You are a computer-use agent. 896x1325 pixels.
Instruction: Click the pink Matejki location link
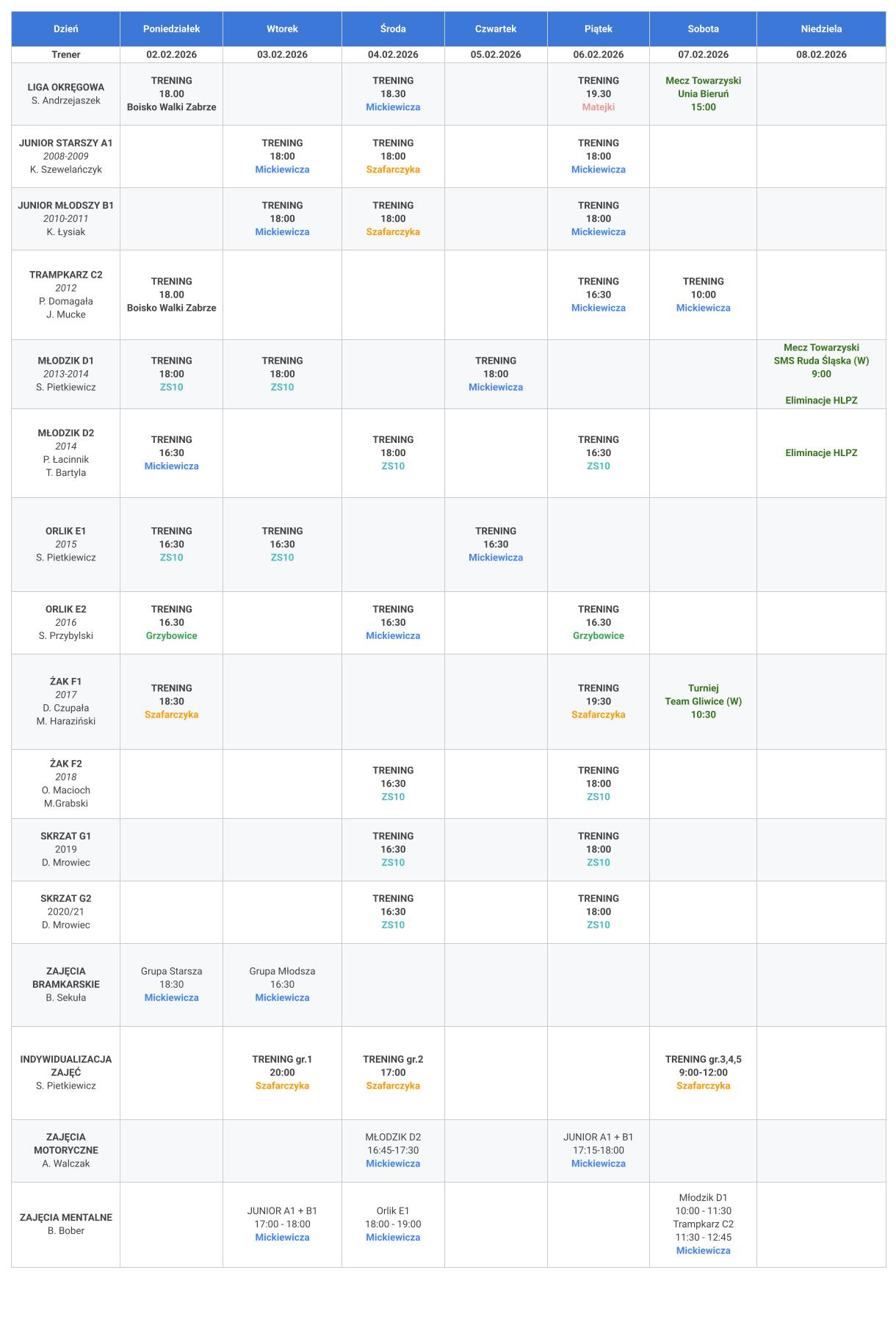(598, 107)
